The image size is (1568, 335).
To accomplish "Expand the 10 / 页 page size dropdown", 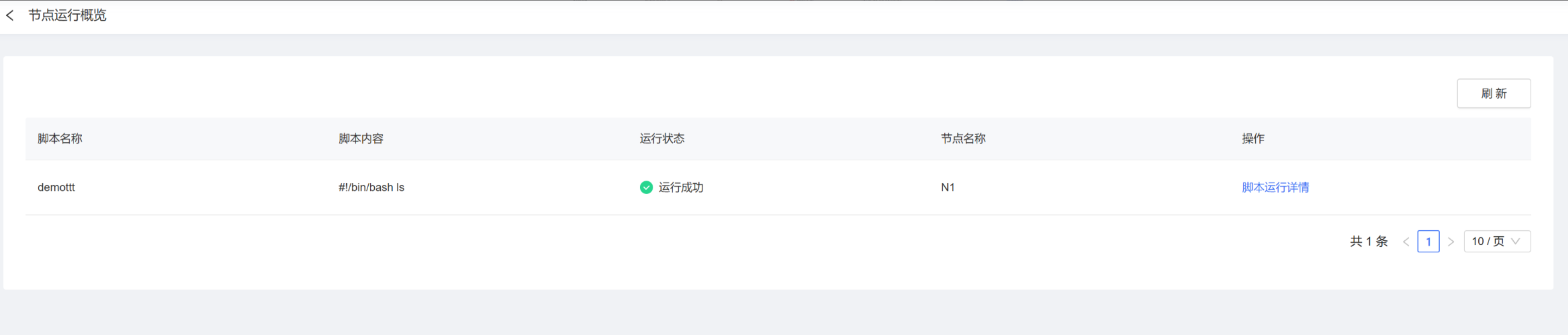I will pos(1497,241).
